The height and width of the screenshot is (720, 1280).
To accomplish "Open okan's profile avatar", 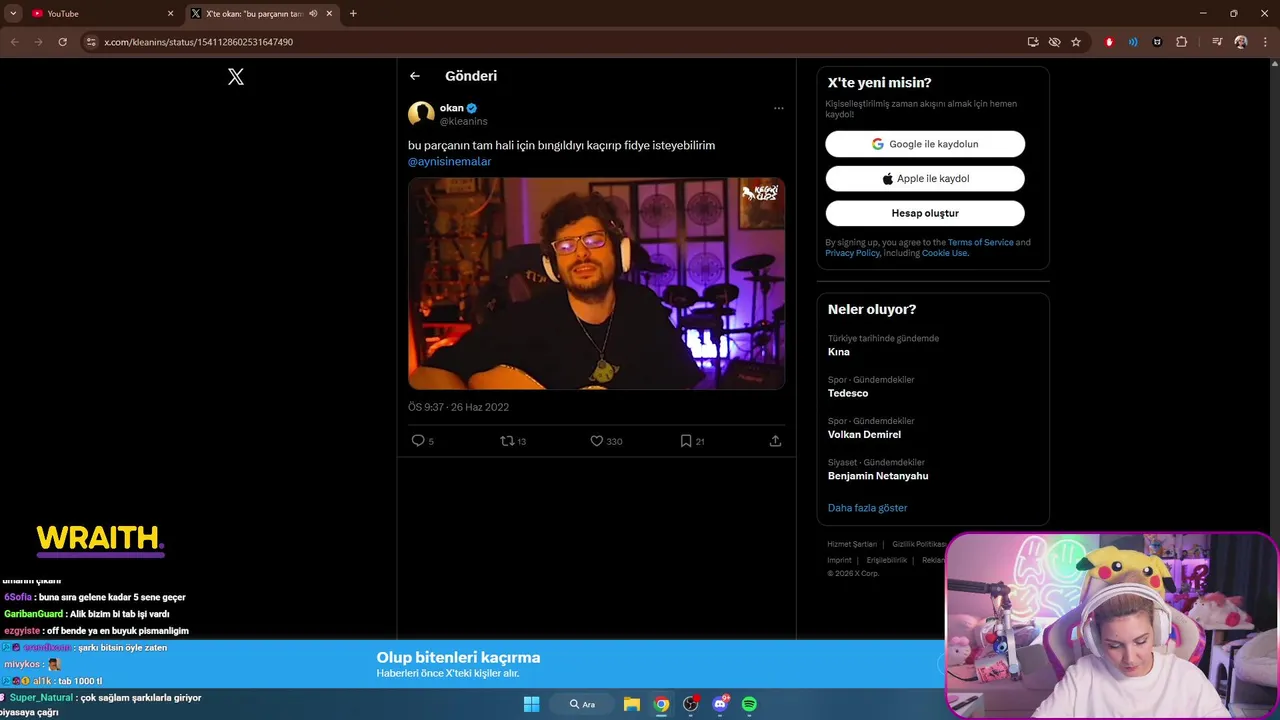I will 421,114.
